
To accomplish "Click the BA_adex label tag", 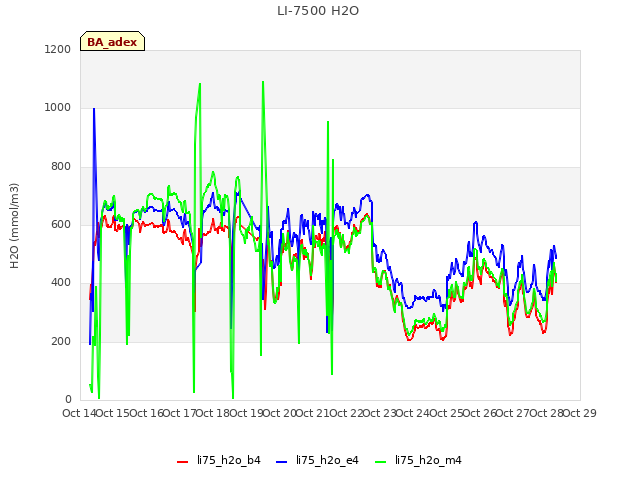I will point(112,41).
